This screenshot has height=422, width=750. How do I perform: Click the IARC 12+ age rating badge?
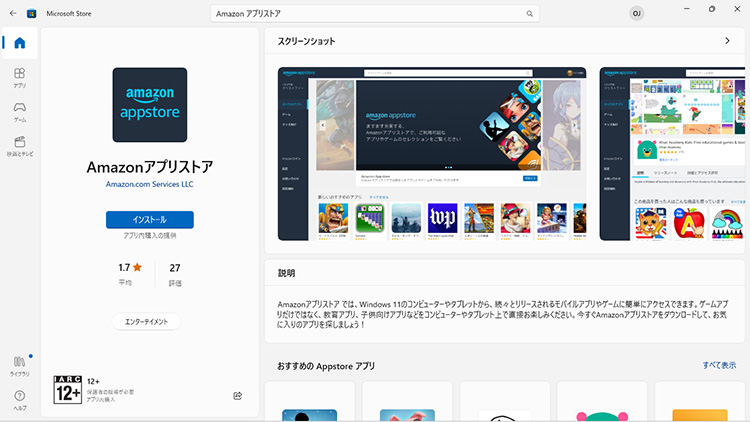tap(68, 389)
